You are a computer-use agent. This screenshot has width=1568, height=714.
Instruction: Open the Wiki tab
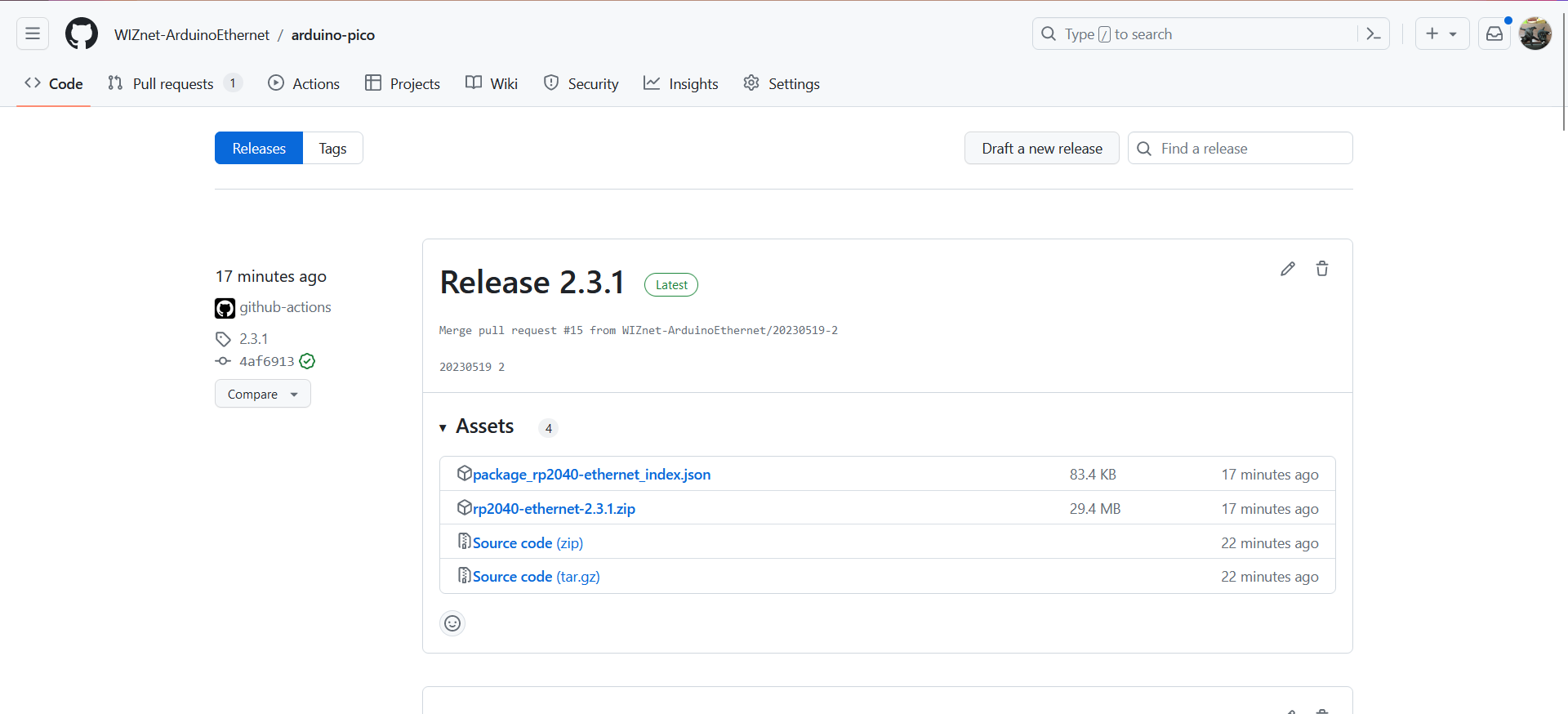pyautogui.click(x=492, y=83)
